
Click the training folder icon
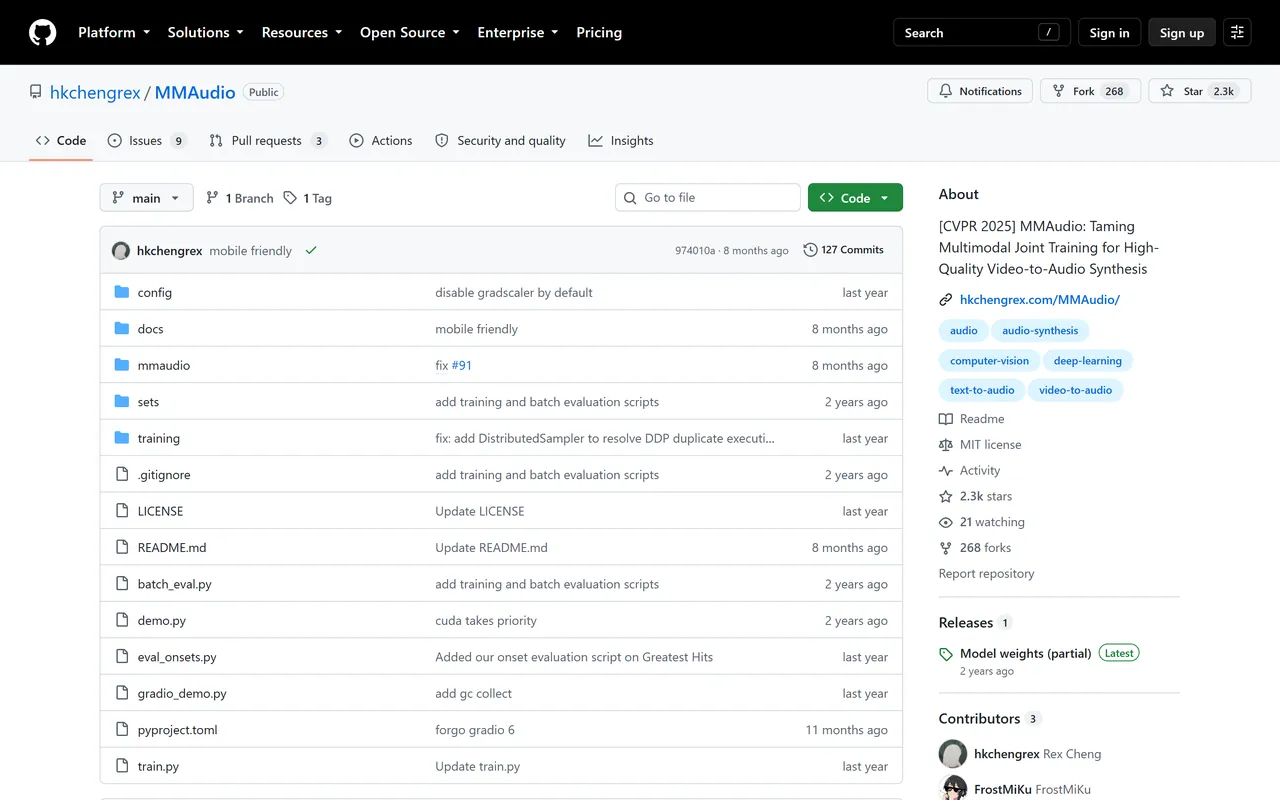point(122,438)
